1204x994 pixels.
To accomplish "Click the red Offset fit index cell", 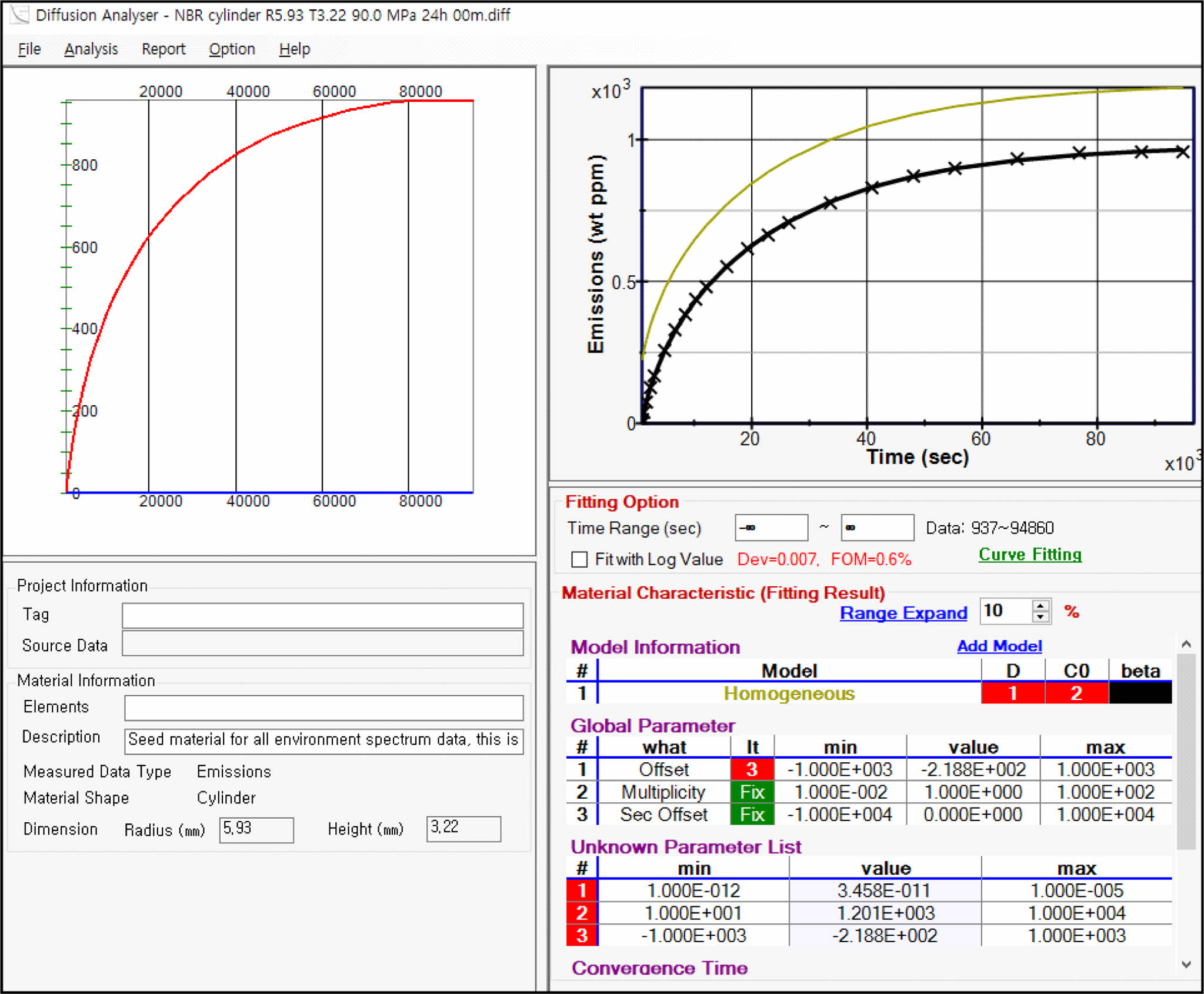I will [752, 769].
